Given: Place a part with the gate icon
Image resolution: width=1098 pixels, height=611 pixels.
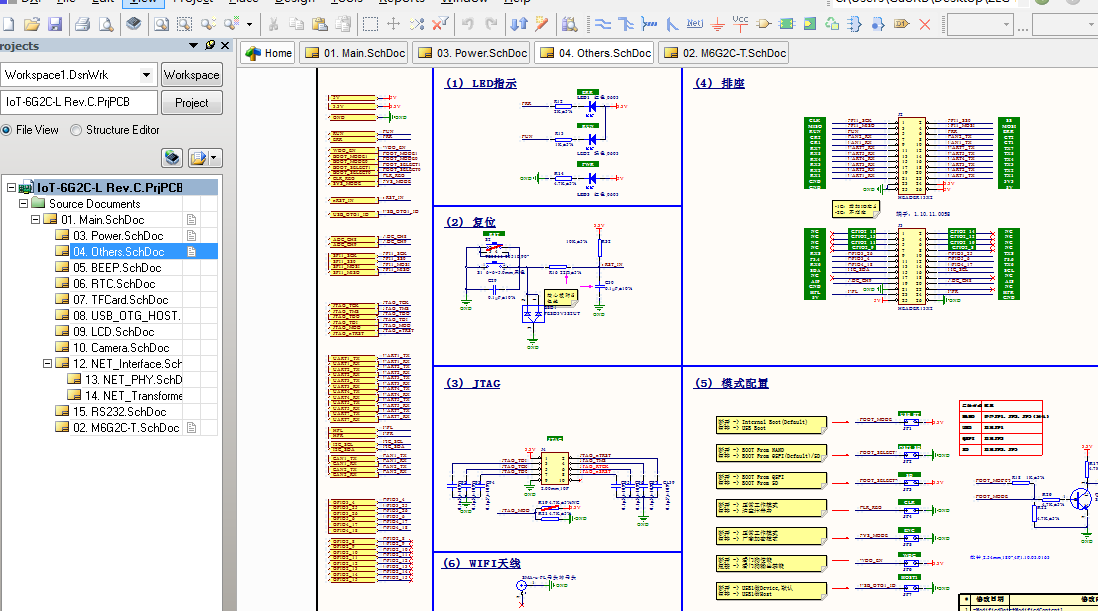Looking at the screenshot, I should pos(764,24).
